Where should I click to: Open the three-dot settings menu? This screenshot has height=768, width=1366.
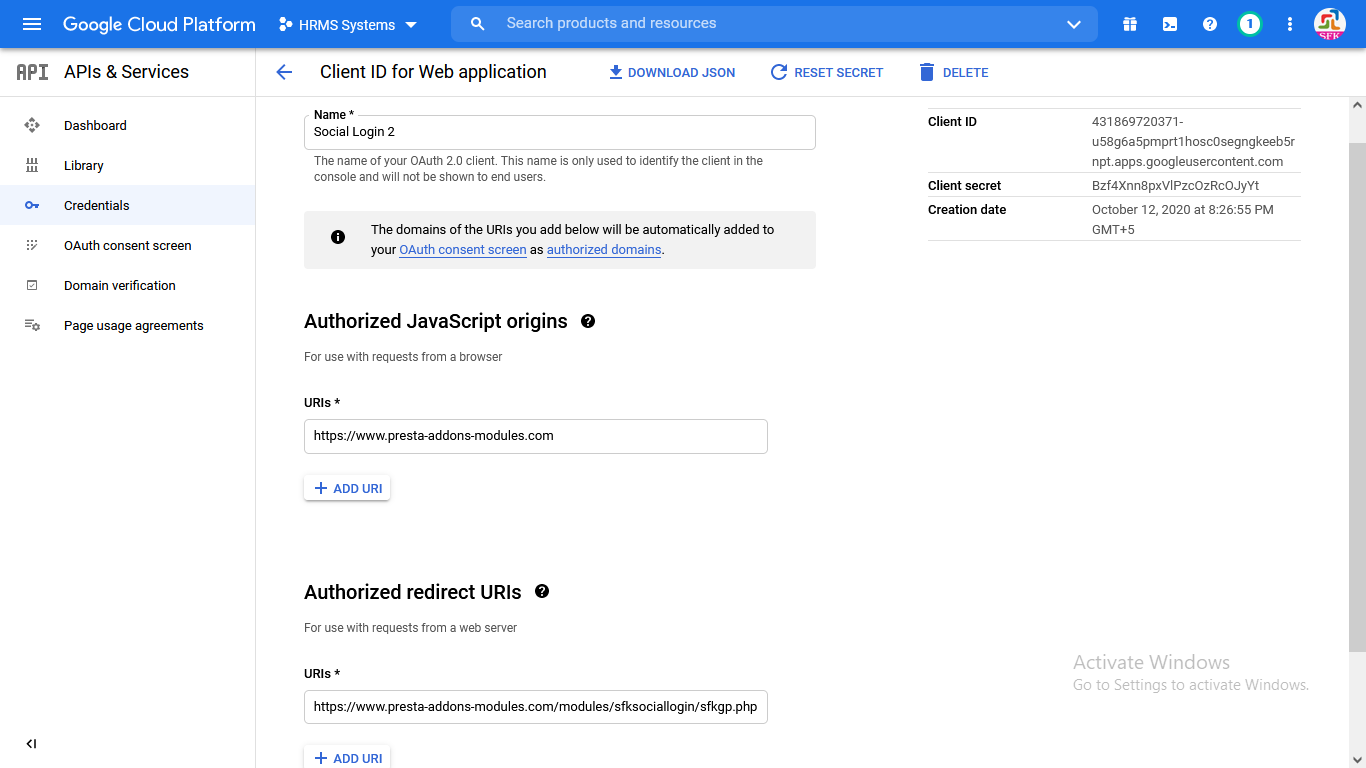click(1290, 24)
